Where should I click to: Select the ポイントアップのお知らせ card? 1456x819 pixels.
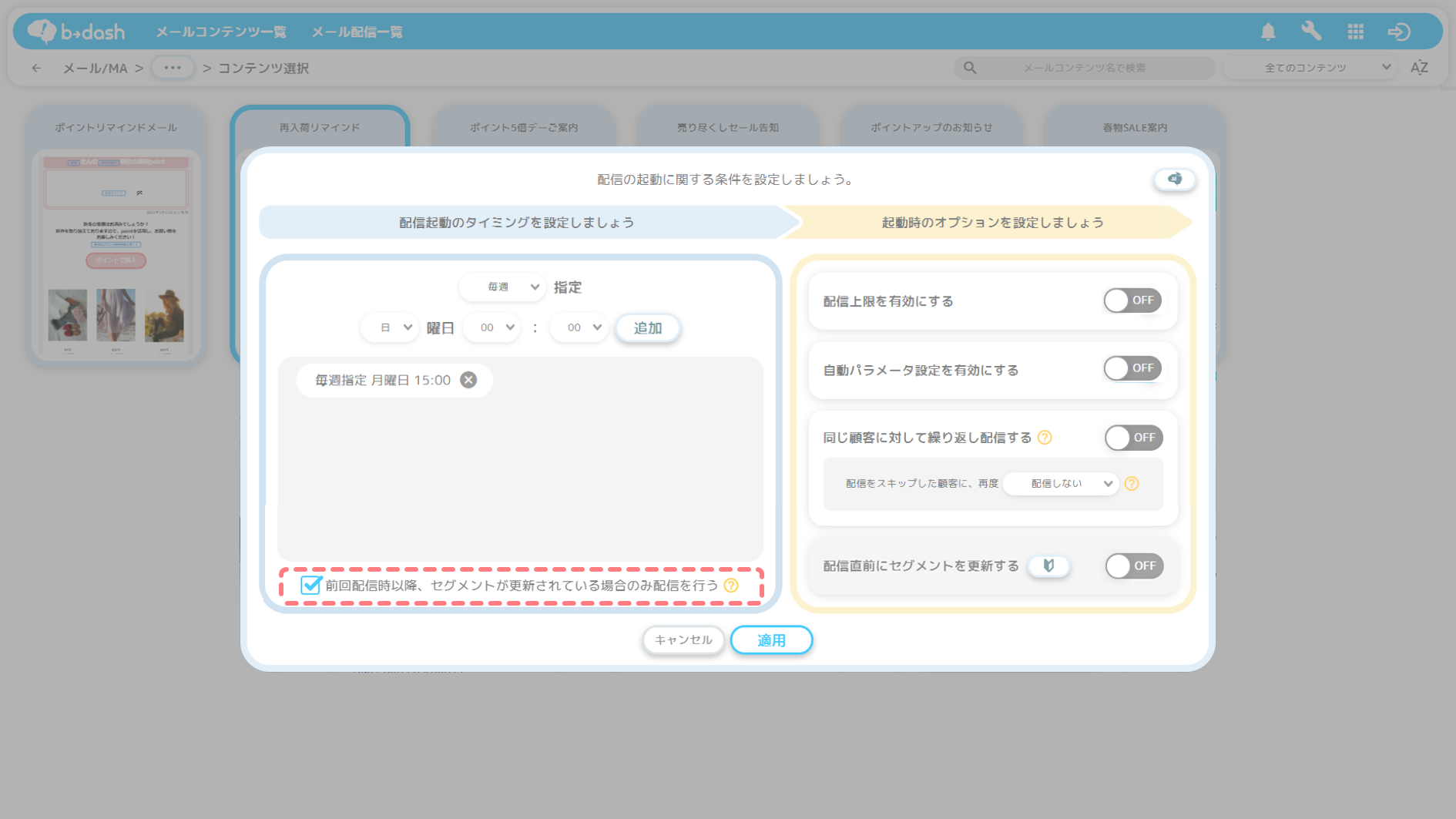(x=931, y=127)
